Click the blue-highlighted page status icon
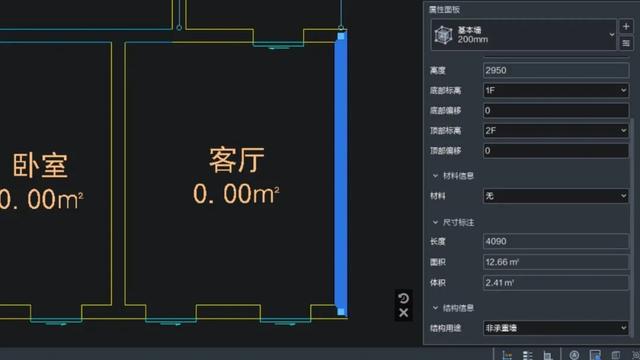The width and height of the screenshot is (640, 360). [595, 355]
